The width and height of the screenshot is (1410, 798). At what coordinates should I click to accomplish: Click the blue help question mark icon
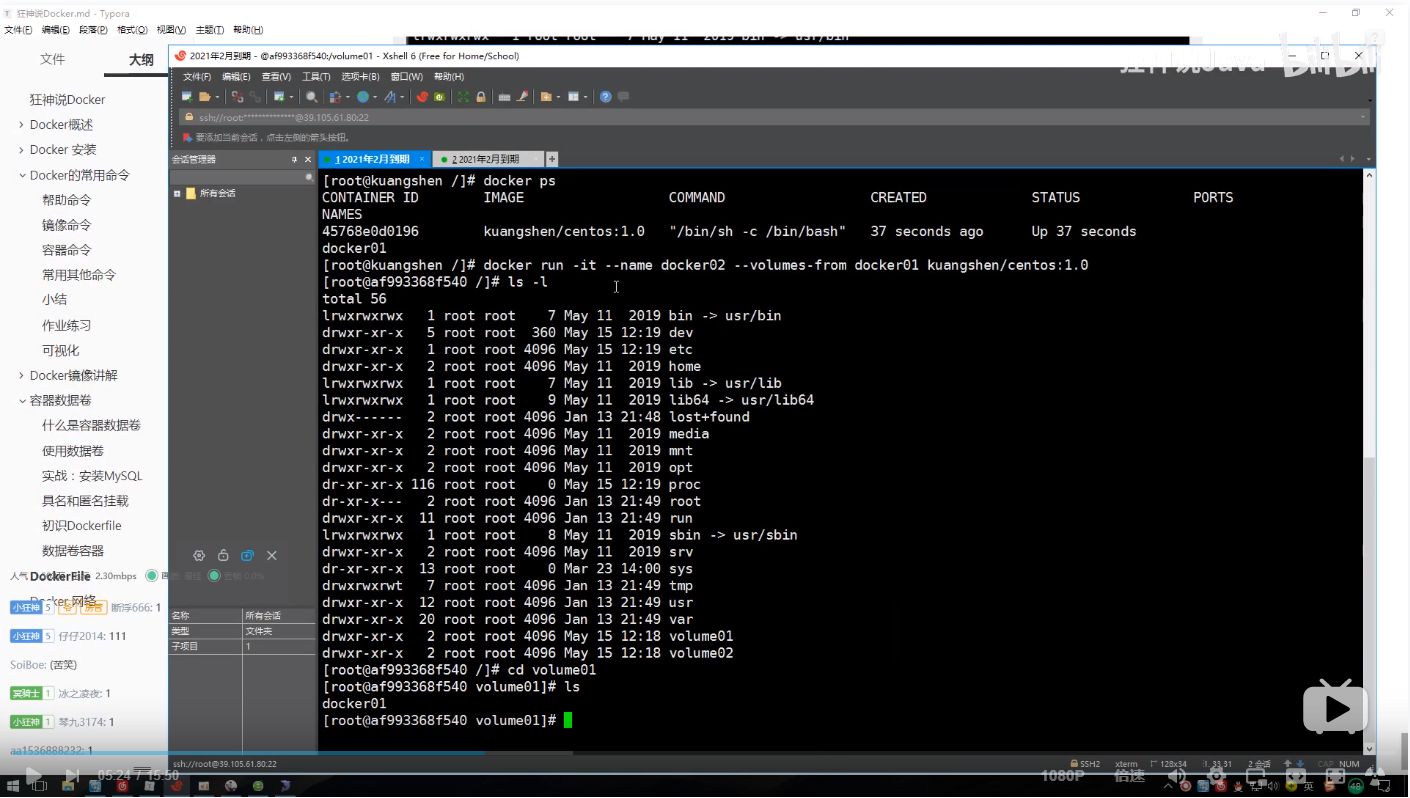tap(605, 97)
